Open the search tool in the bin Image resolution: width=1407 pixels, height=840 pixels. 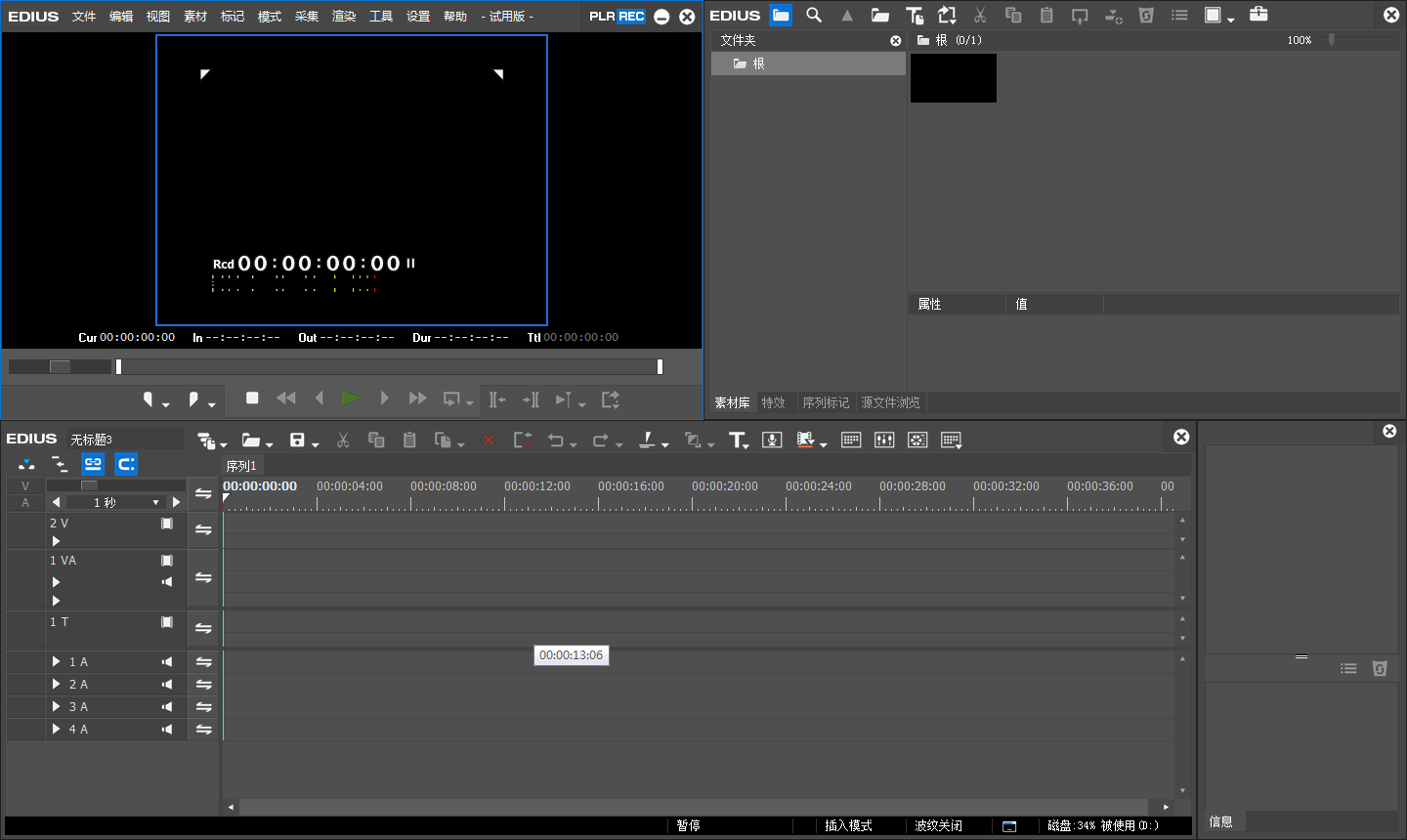pyautogui.click(x=813, y=16)
